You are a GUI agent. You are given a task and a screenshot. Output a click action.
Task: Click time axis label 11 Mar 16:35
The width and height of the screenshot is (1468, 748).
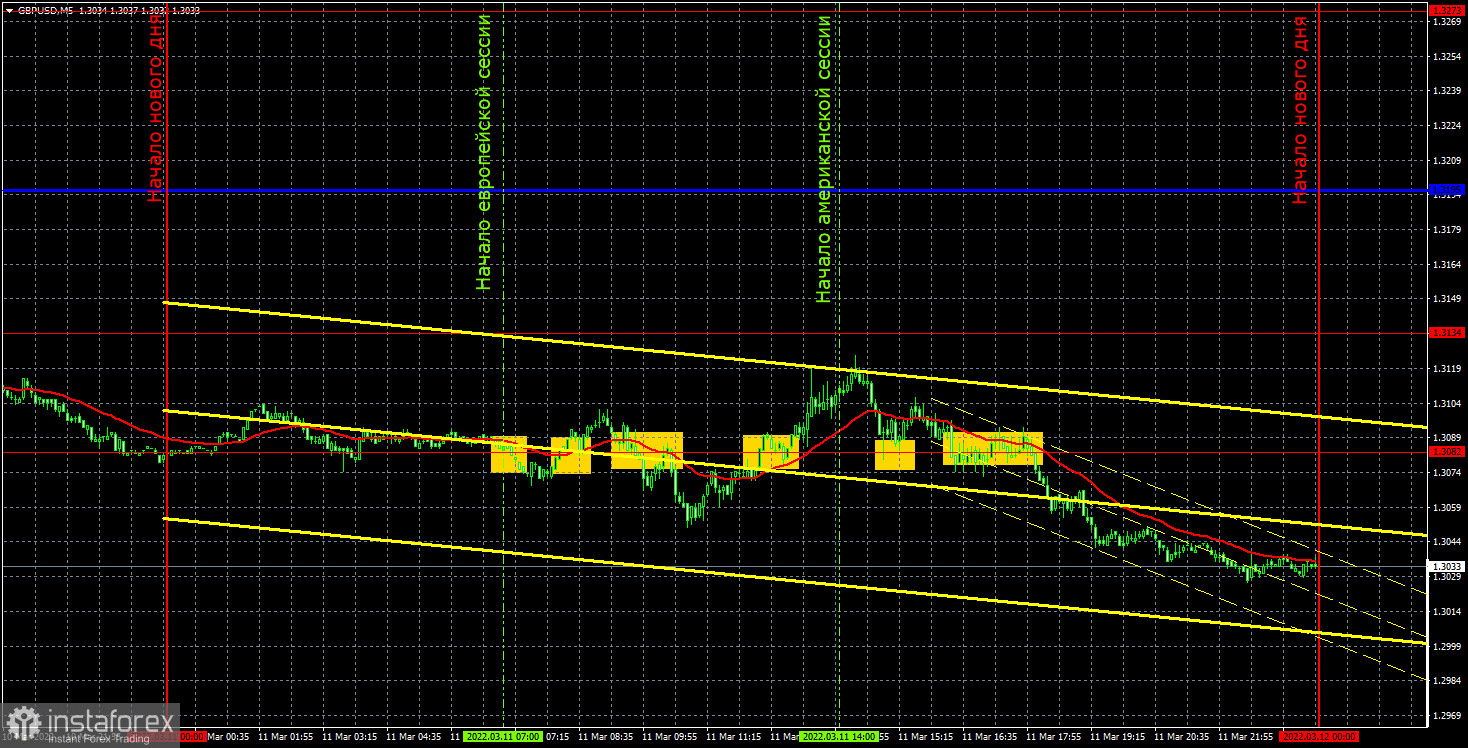(x=990, y=736)
